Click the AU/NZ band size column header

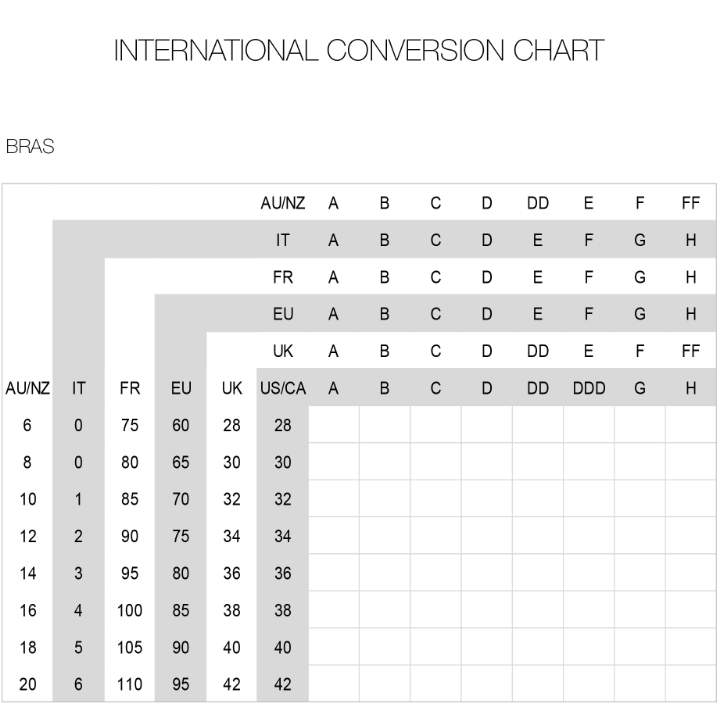(x=27, y=388)
